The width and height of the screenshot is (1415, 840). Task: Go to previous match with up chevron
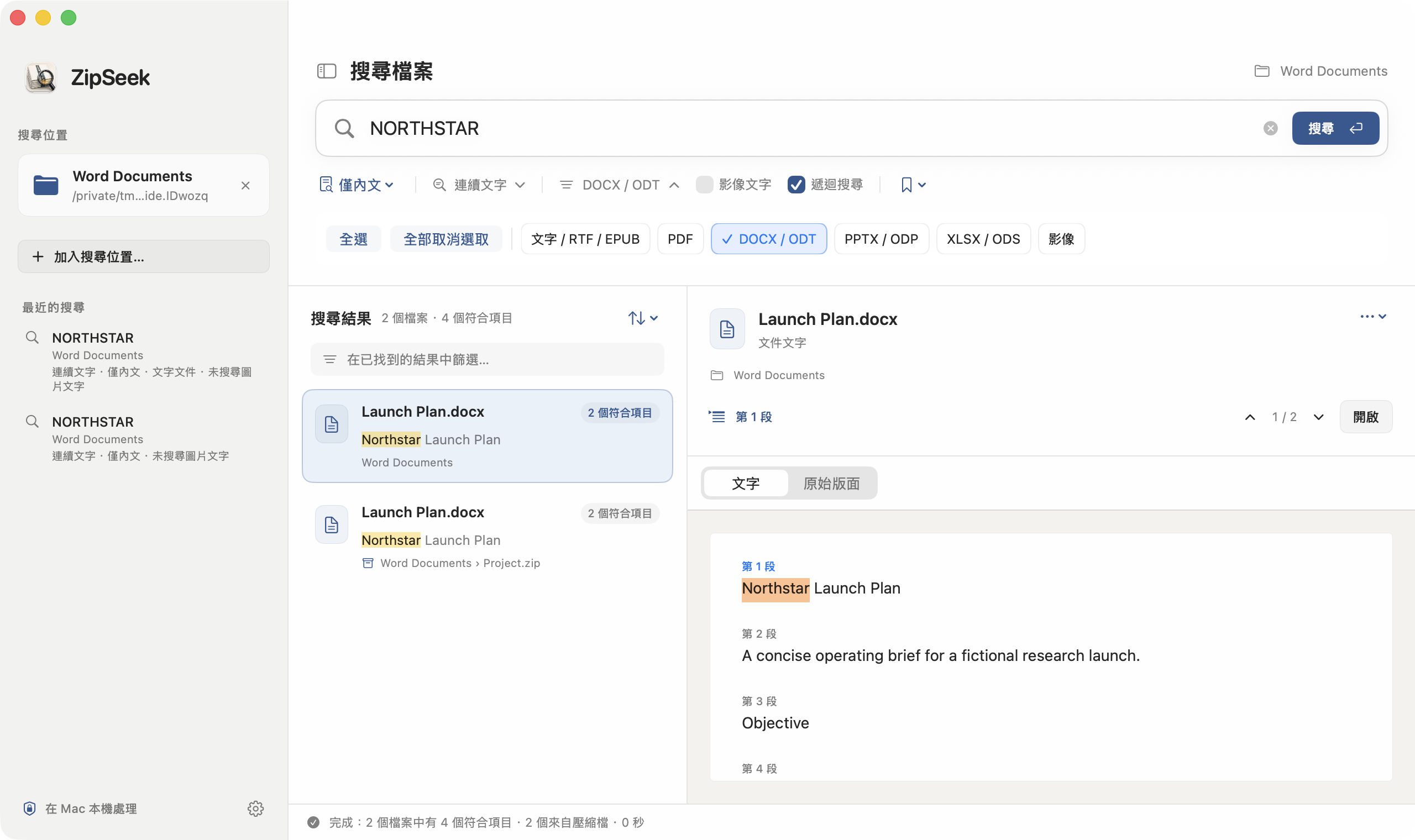coord(1250,417)
